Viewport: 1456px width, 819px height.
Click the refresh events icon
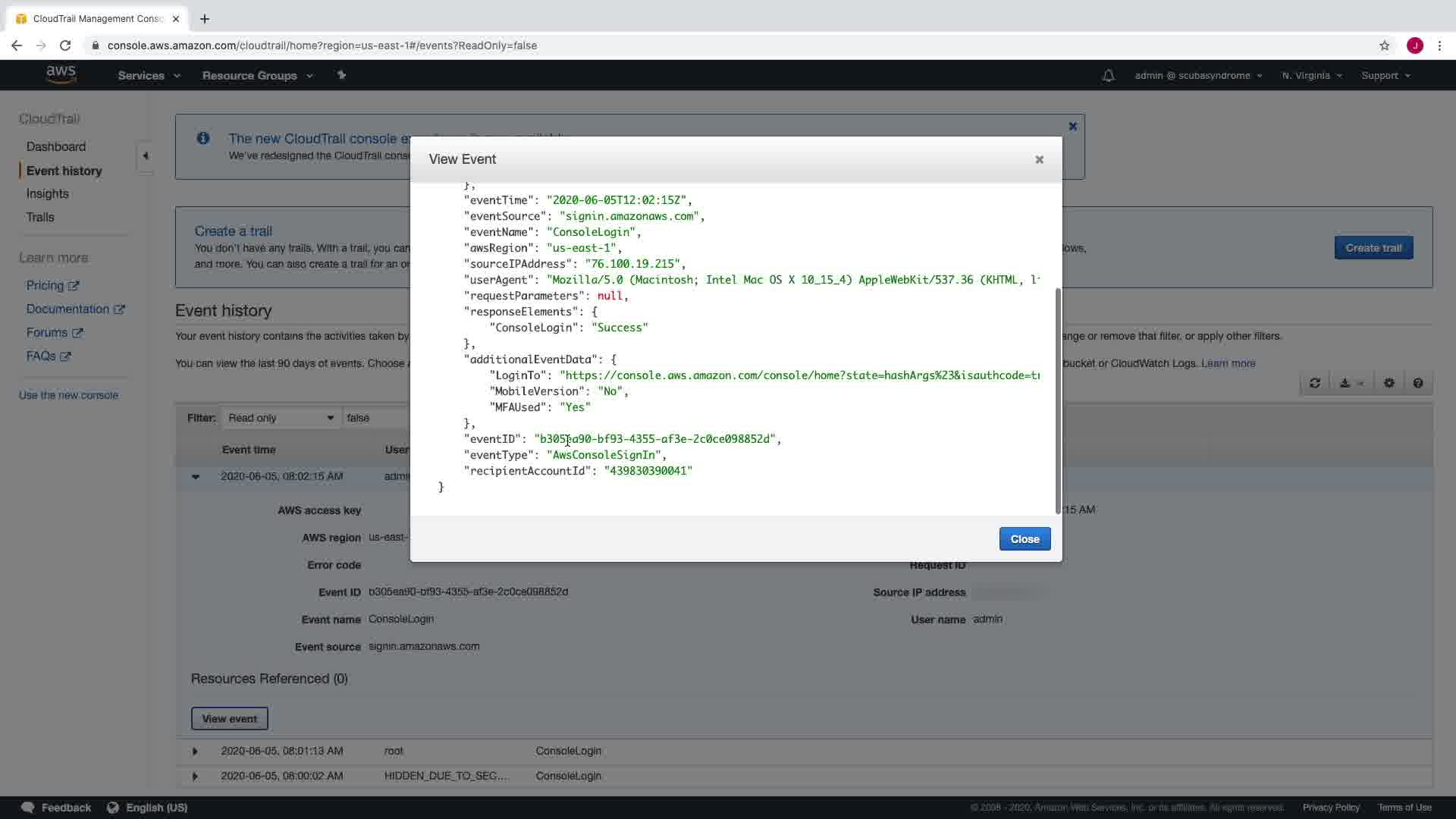[x=1315, y=384]
